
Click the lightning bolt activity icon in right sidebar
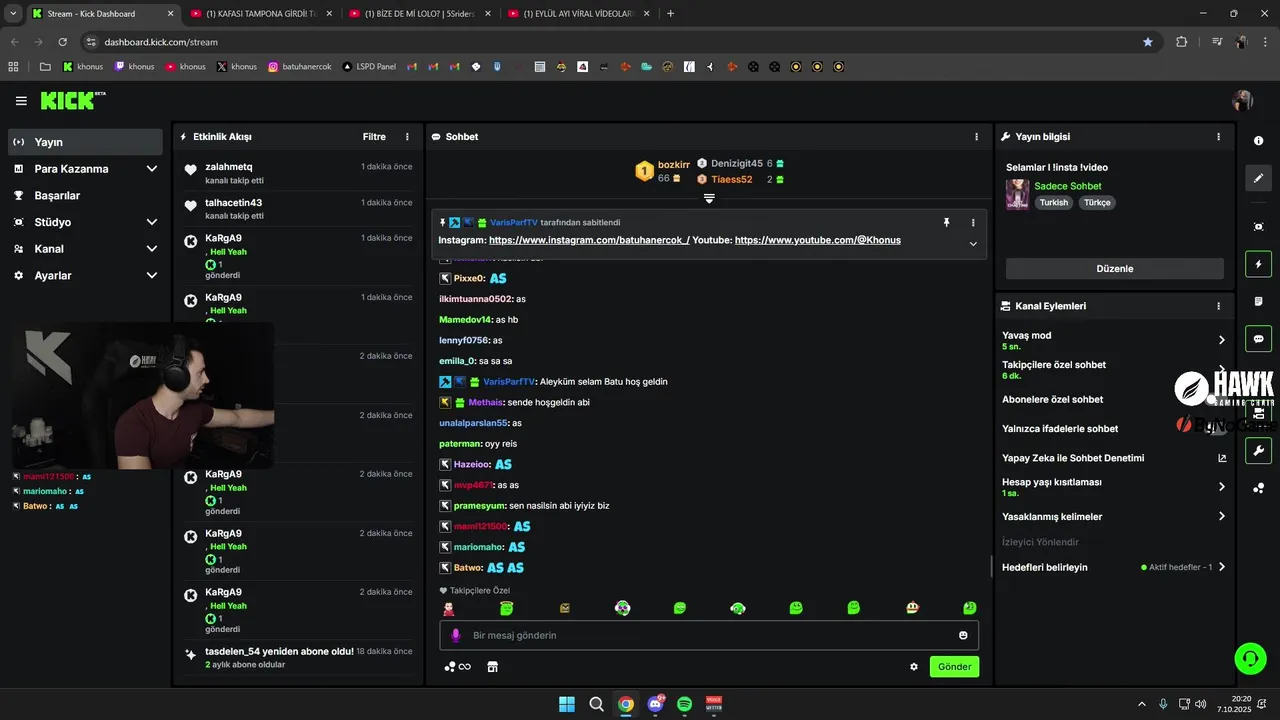[1259, 264]
